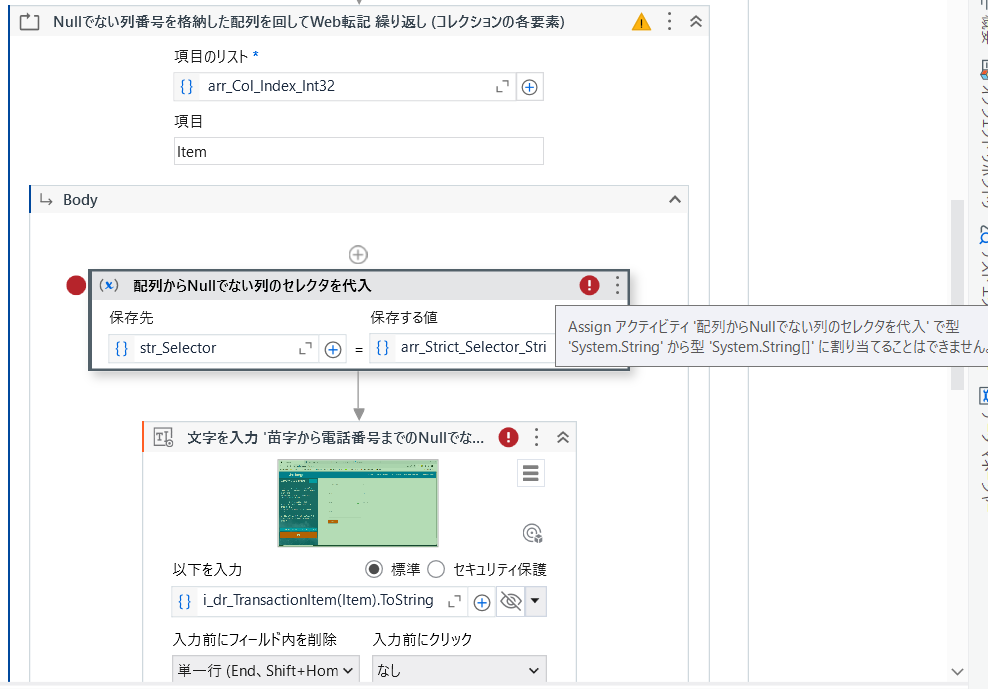Toggle the red breakpoint on Assign activity
Screen dimensions: 988x689
tap(76, 286)
